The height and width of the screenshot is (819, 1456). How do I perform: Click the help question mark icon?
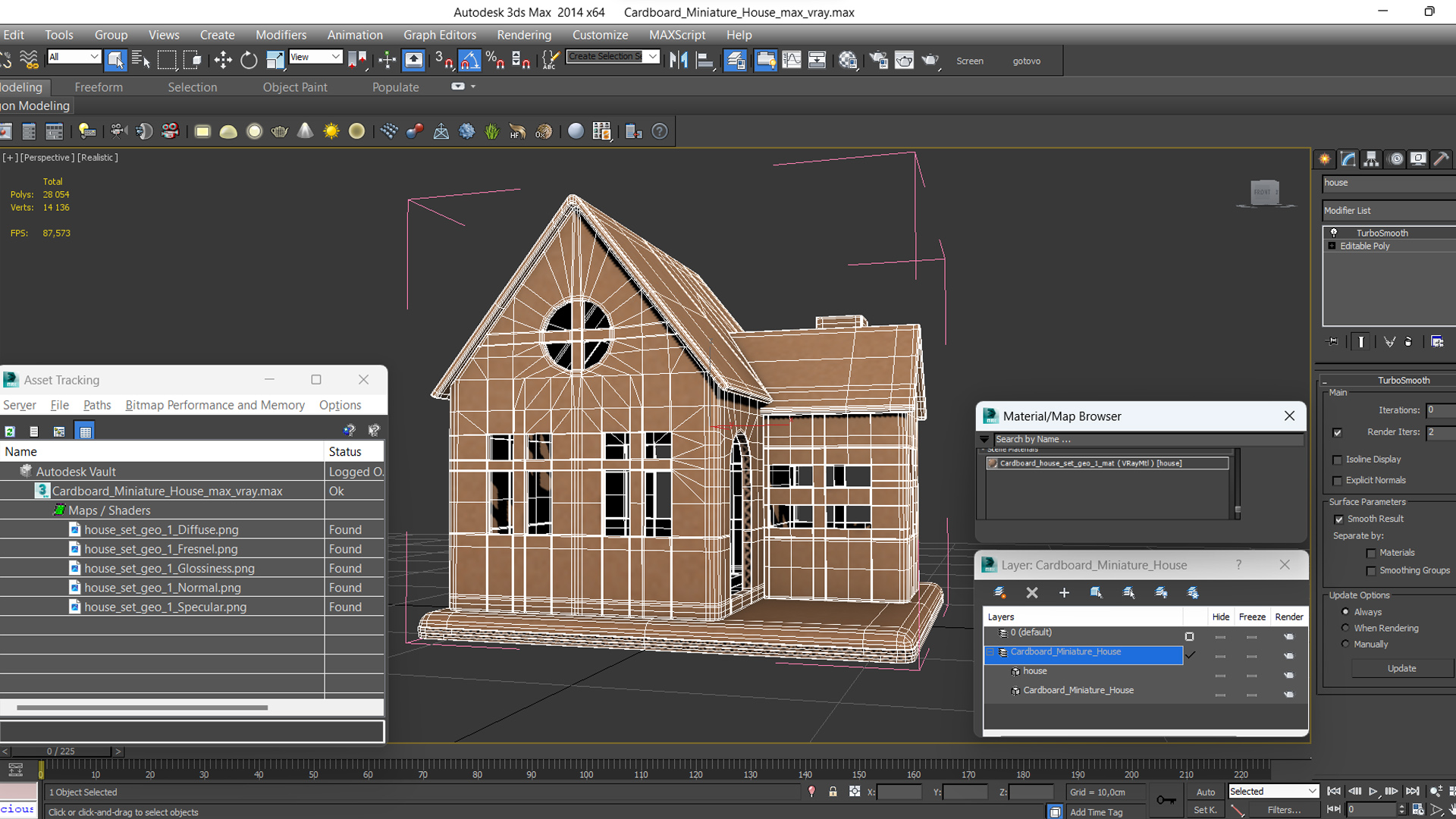[x=661, y=131]
